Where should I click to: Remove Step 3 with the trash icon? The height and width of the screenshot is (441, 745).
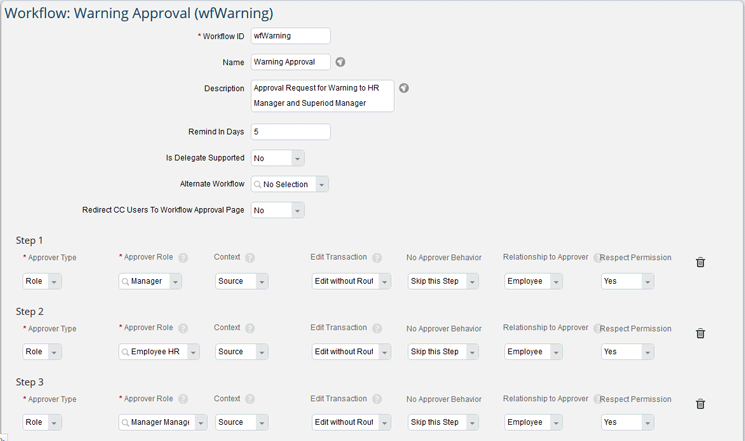tap(700, 404)
